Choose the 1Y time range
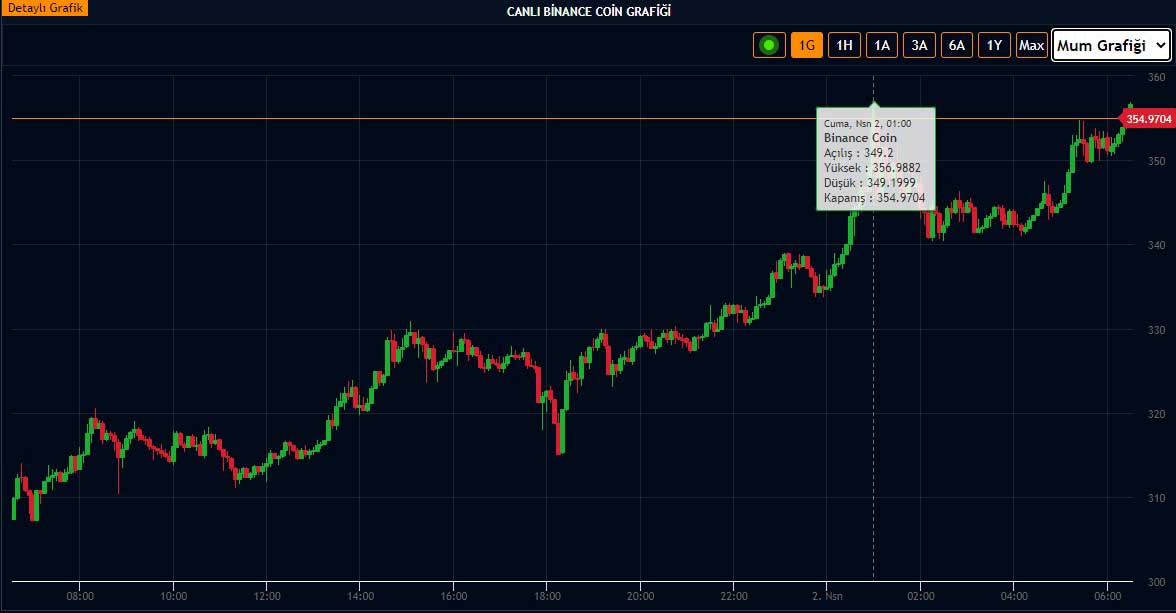This screenshot has width=1176, height=613. pyautogui.click(x=994, y=45)
